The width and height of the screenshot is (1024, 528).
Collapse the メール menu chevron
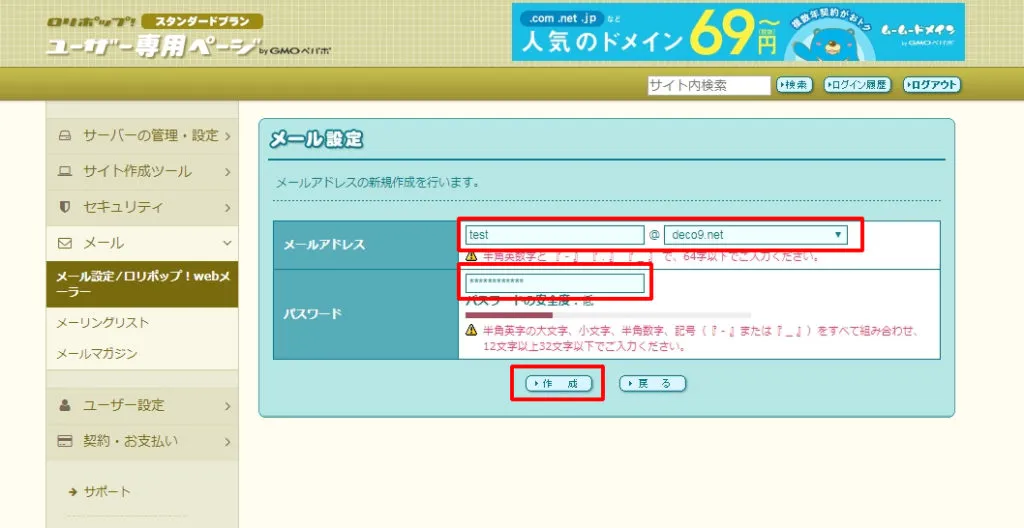coord(227,243)
